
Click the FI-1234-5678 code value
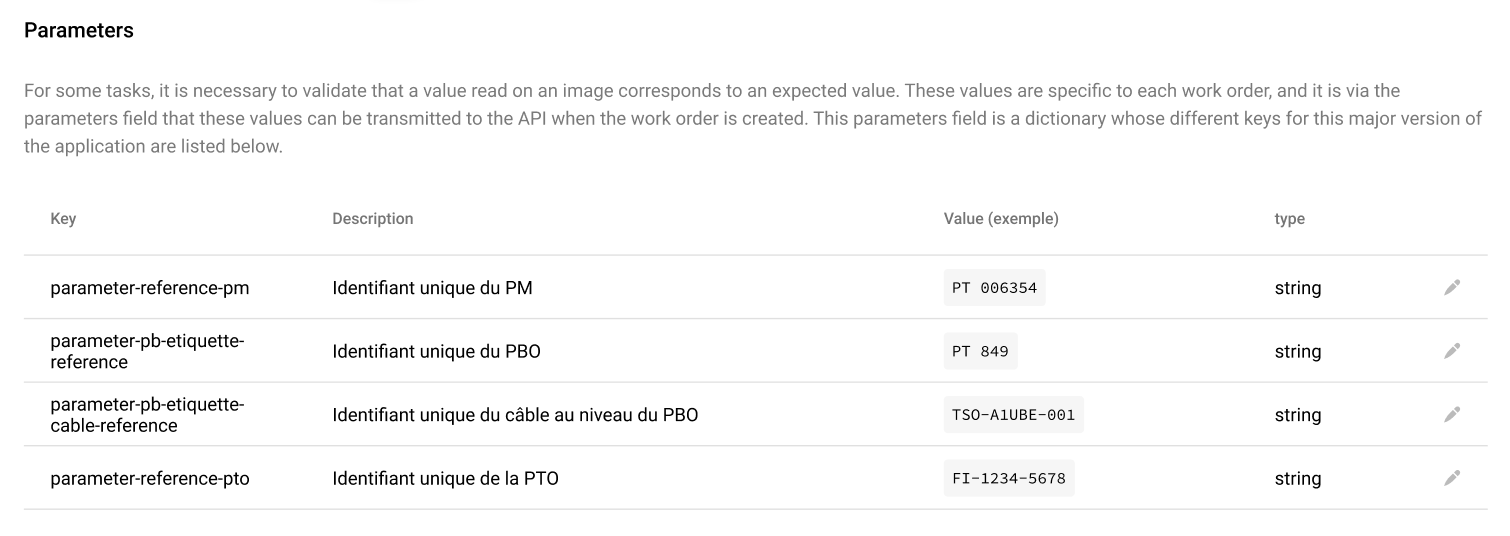[x=1009, y=478]
